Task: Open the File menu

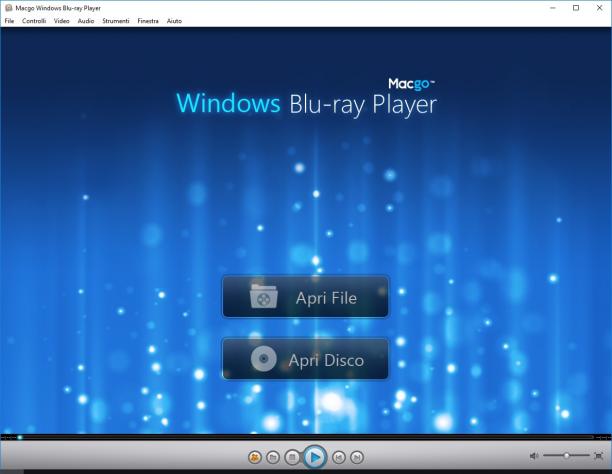Action: 9,21
